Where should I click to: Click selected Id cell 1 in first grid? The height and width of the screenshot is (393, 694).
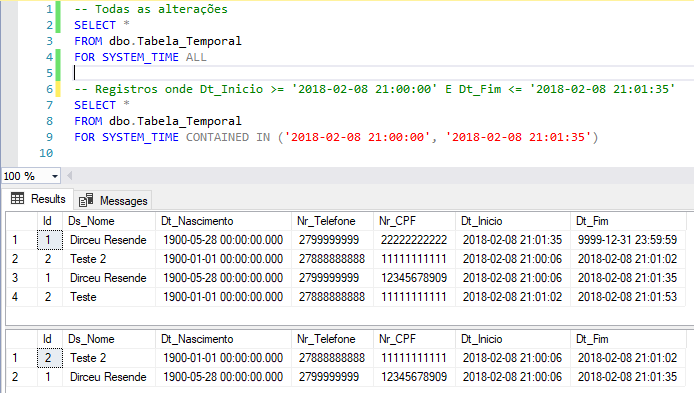tap(50, 240)
